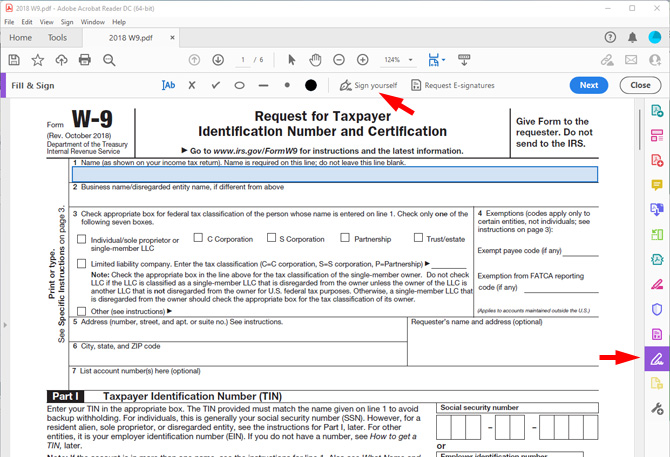Screen dimensions: 670x457
Task: Open the File menu
Action: [x=9, y=22]
